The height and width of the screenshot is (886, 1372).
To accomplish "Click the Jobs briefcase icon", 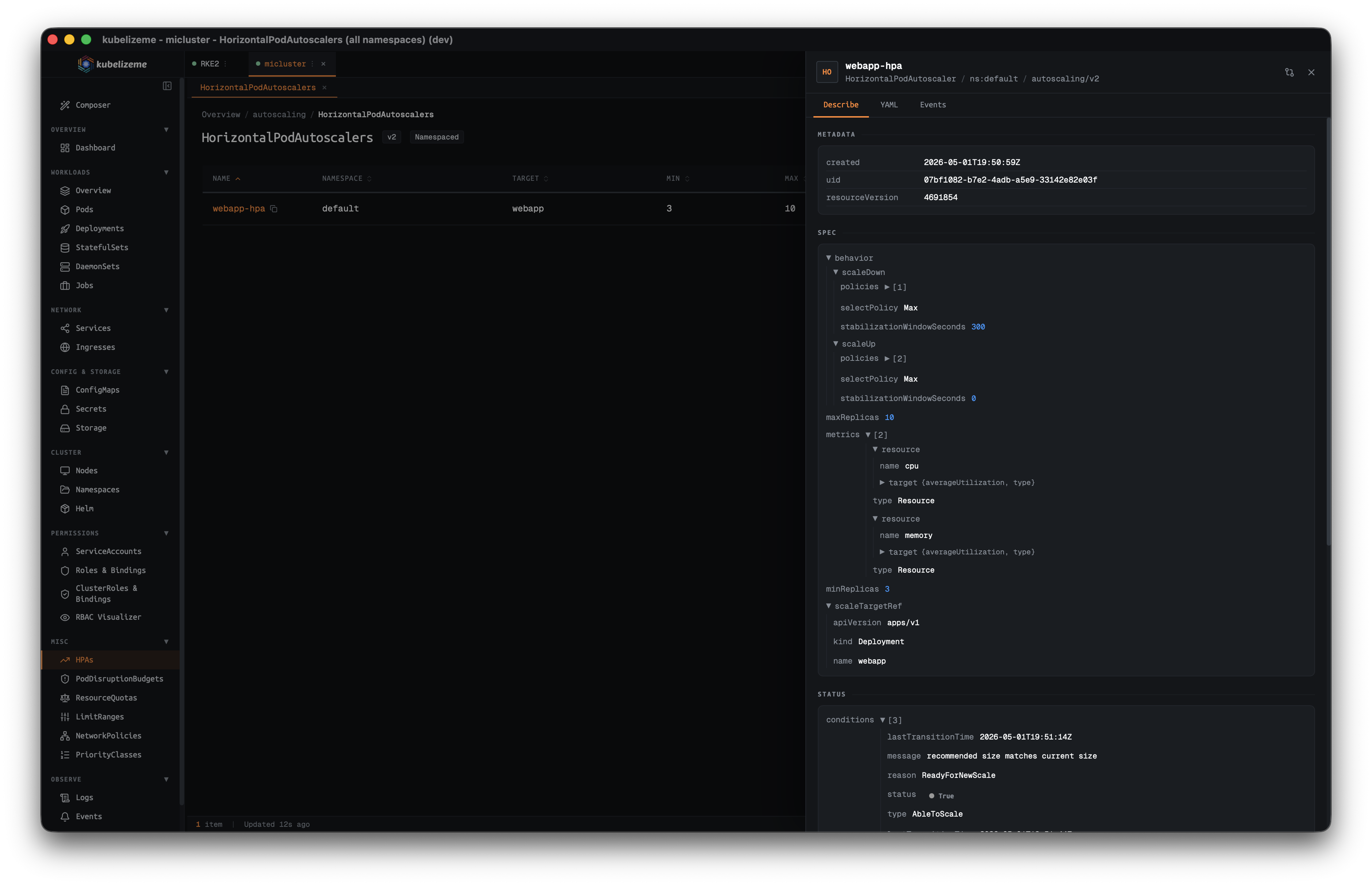I will [65, 285].
